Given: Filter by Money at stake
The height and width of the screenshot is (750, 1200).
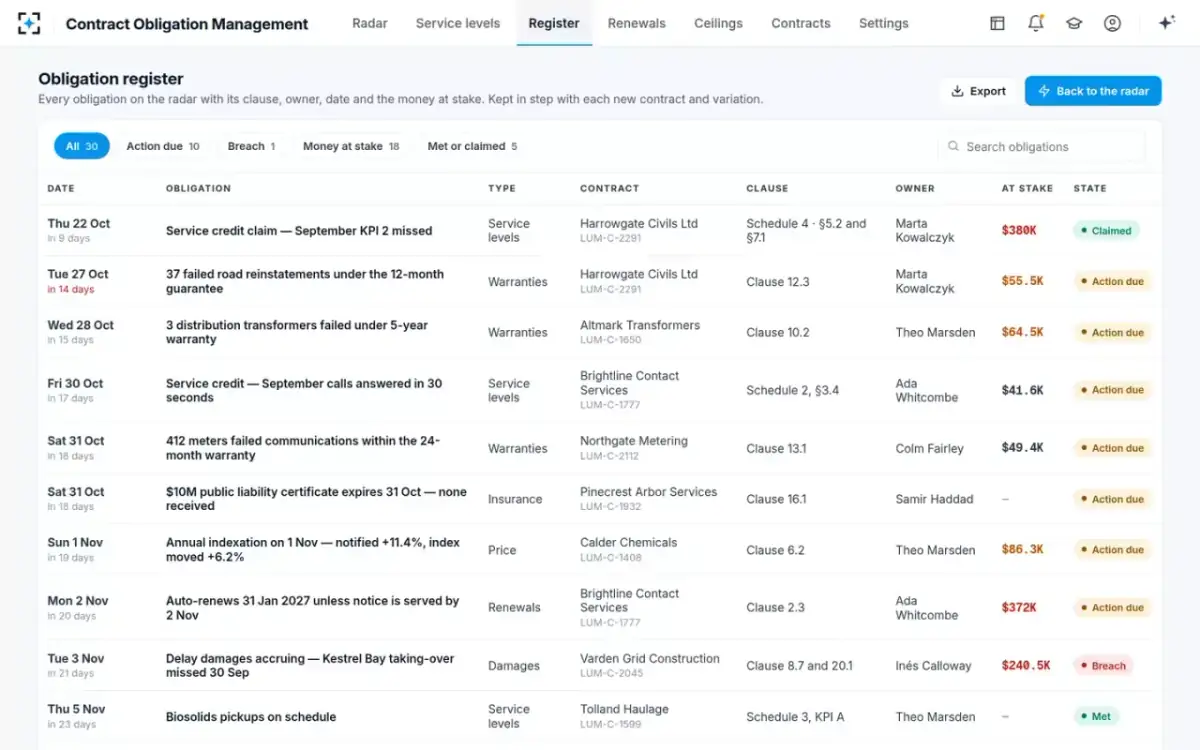Looking at the screenshot, I should [x=351, y=146].
